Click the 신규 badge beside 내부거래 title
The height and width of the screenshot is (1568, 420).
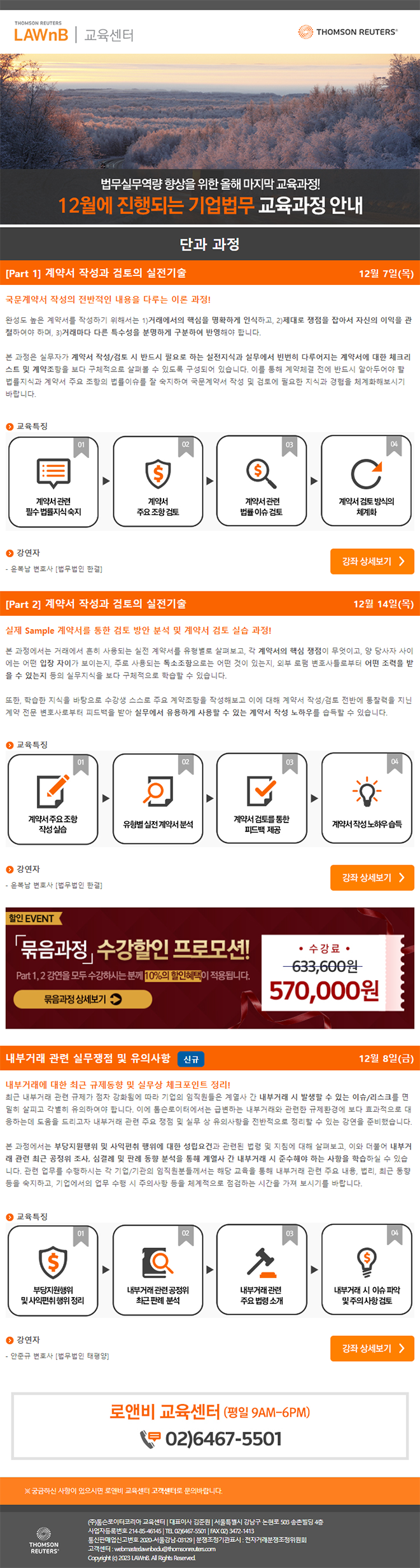(191, 1059)
